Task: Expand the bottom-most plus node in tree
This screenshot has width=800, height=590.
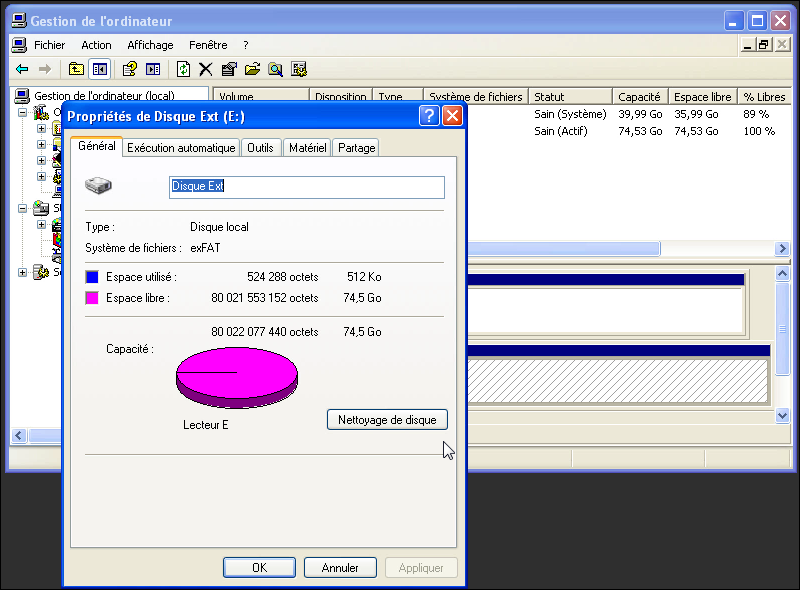Action: click(x=22, y=273)
